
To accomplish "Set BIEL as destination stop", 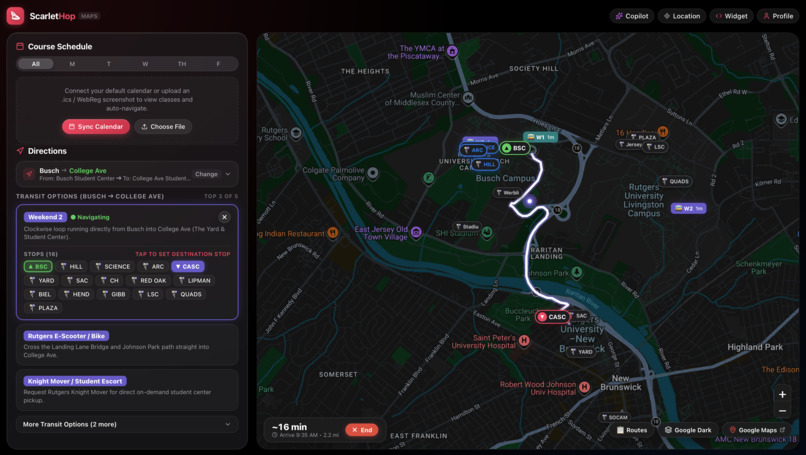I will click(40, 294).
